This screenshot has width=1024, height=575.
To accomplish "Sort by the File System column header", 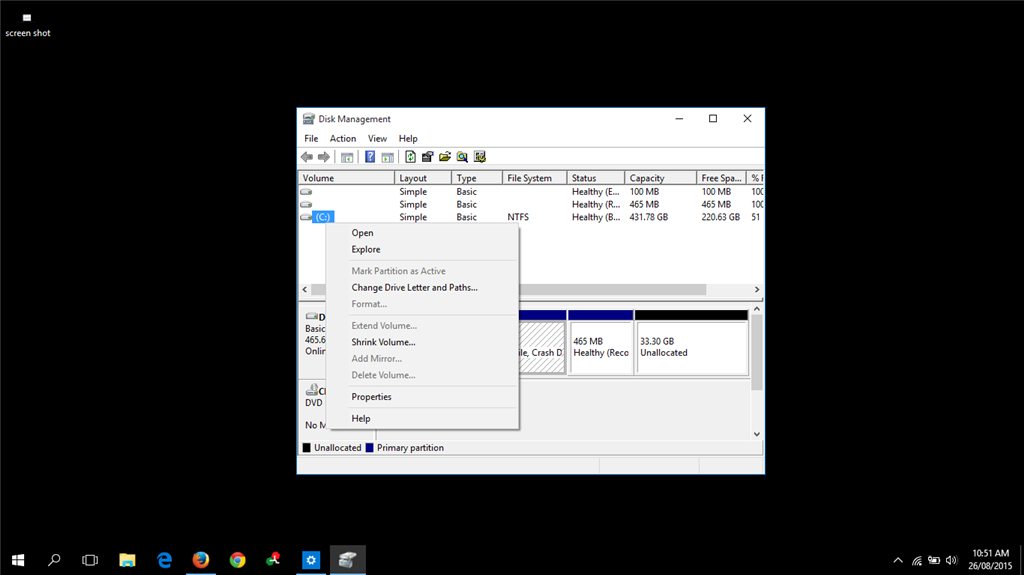I will coord(534,178).
